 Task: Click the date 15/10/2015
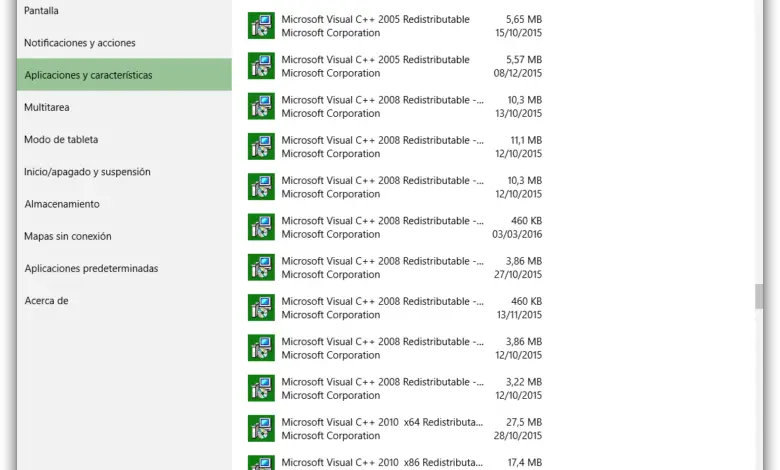click(x=518, y=33)
